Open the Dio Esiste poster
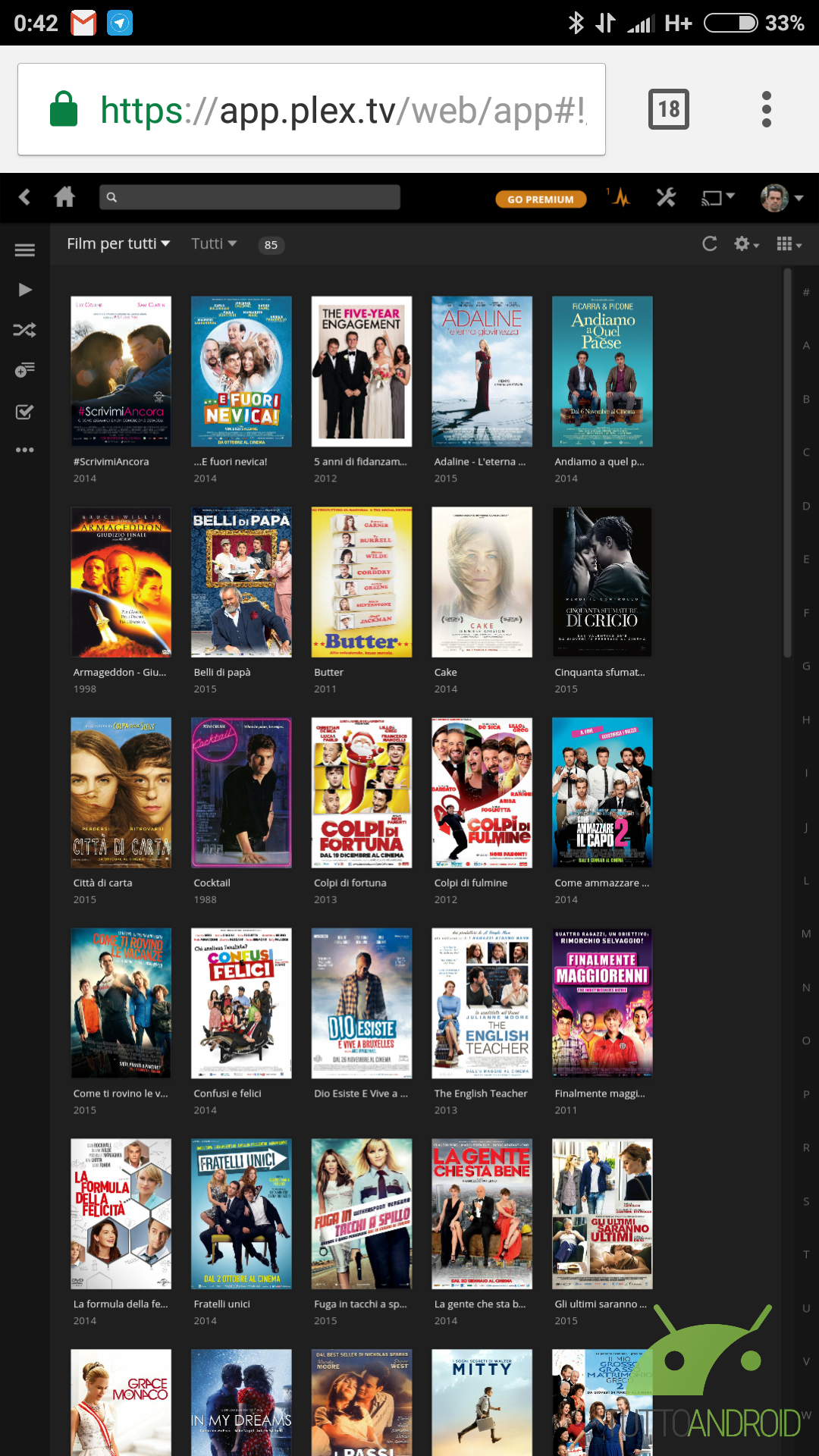Screen dimensions: 819x1456 362,1003
